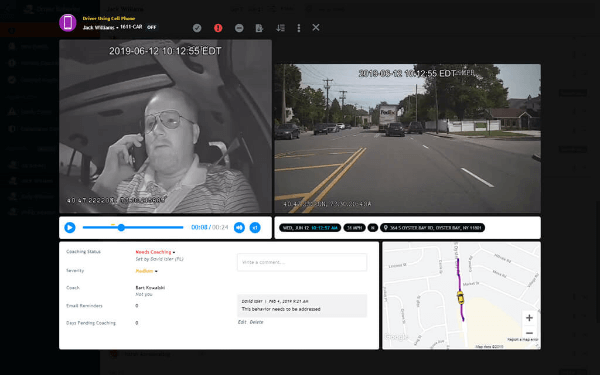Viewport: 600px width, 375px height.
Task: Open the three-dot more options menu
Action: [x=298, y=28]
